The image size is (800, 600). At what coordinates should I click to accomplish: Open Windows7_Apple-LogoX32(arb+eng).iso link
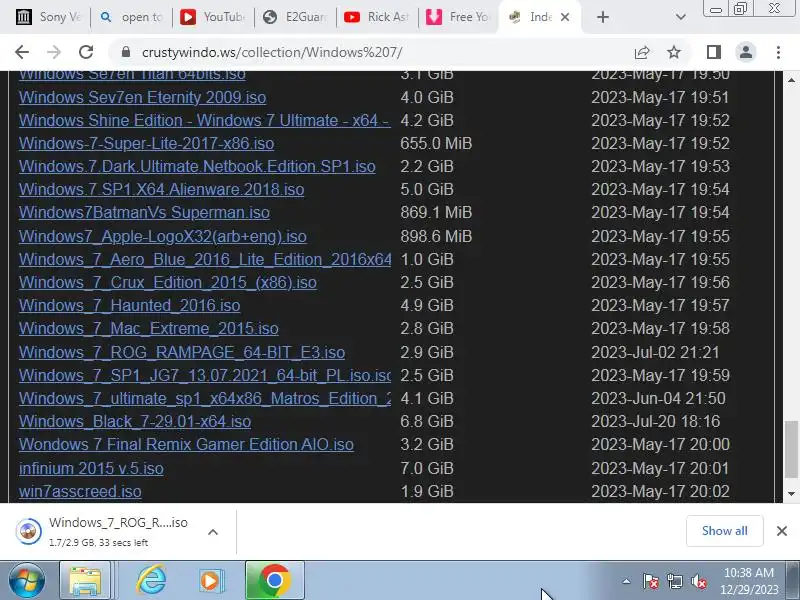click(163, 236)
